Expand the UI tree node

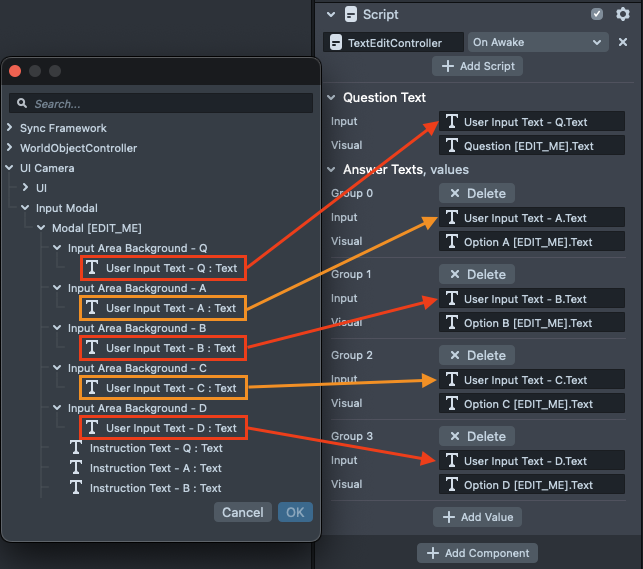pos(25,187)
